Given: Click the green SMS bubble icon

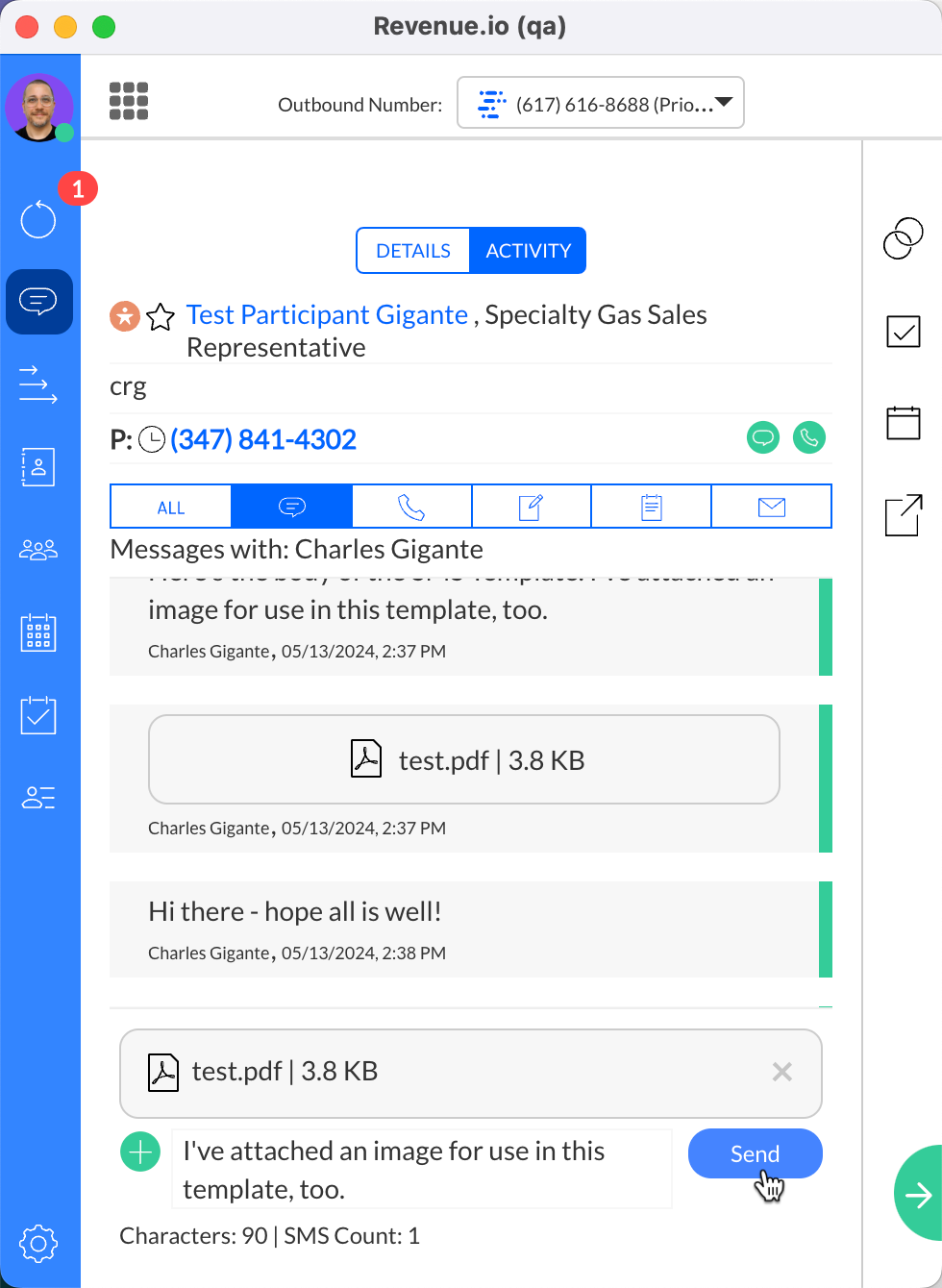Looking at the screenshot, I should pyautogui.click(x=763, y=438).
